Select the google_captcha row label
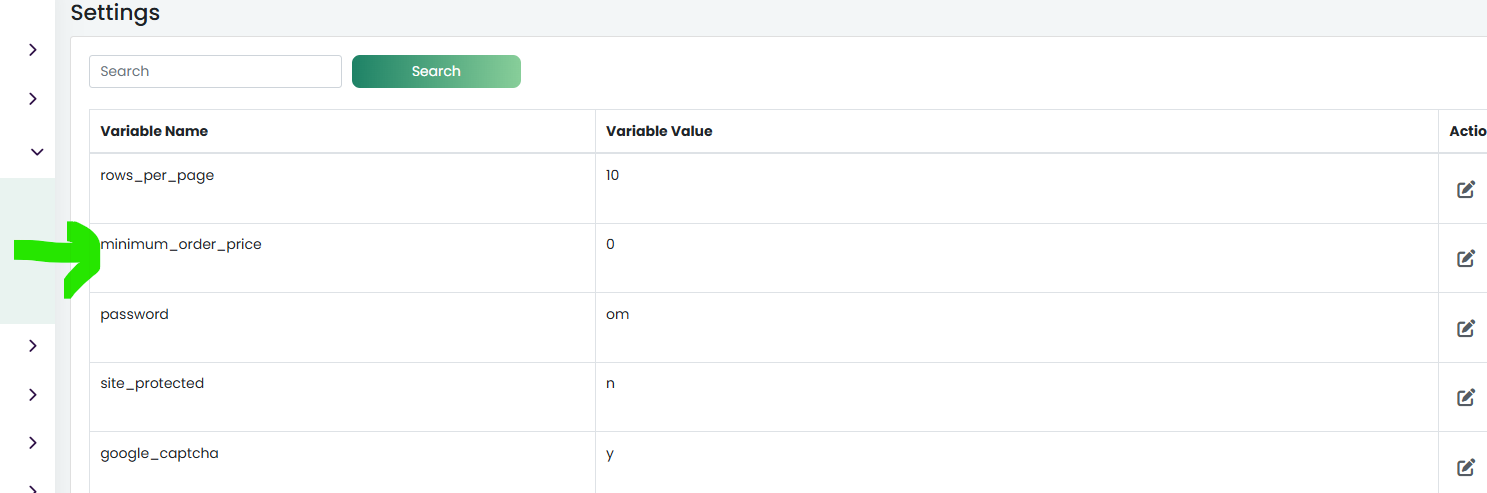The width and height of the screenshot is (1487, 493). pyautogui.click(x=159, y=453)
